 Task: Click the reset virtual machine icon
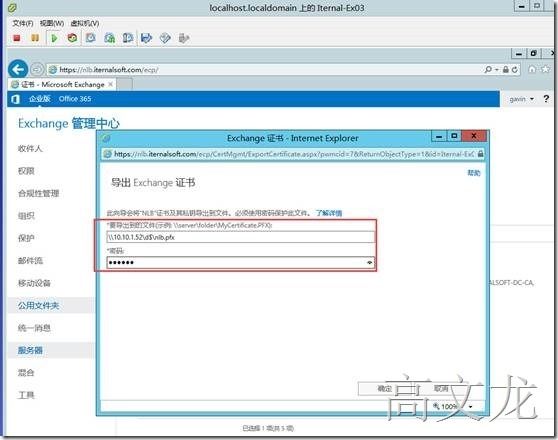tap(72, 38)
